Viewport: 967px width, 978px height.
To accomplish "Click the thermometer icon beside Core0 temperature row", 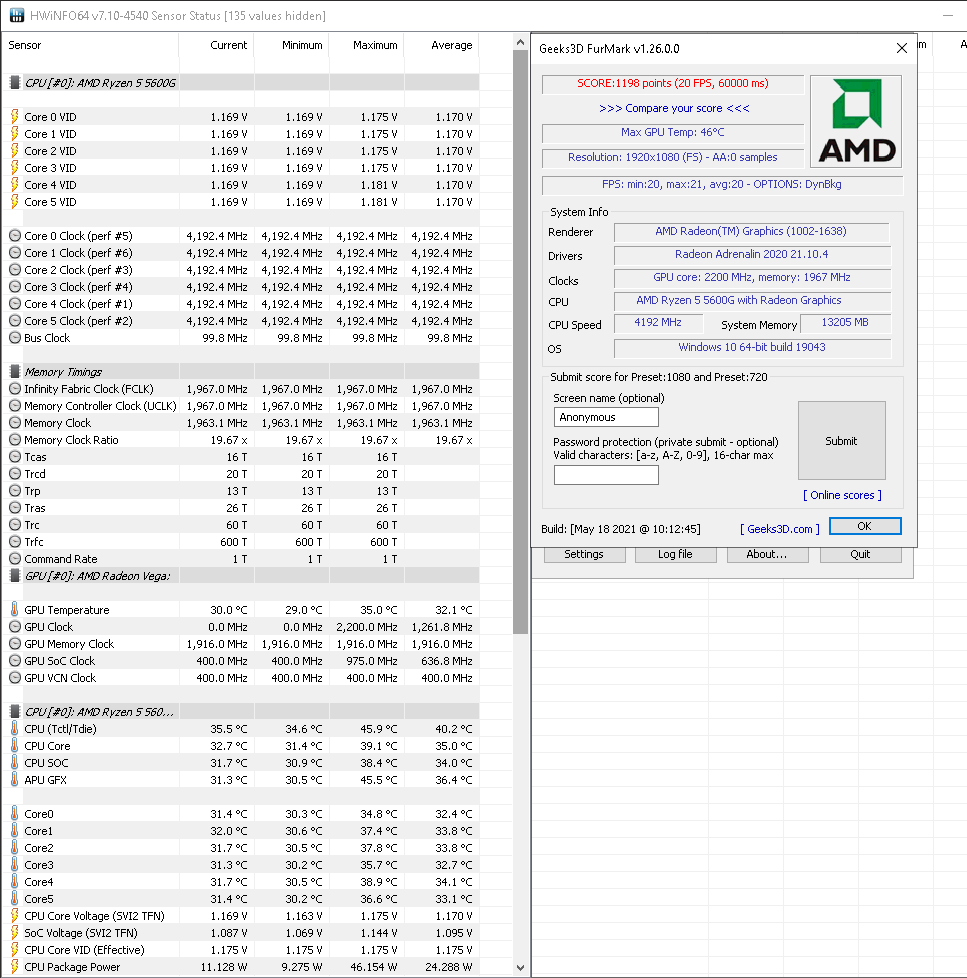I will click(x=14, y=813).
